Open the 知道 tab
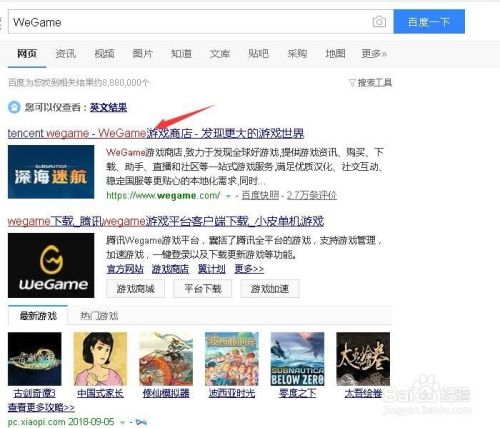Viewport: 500px width, 428px height. 181,54
